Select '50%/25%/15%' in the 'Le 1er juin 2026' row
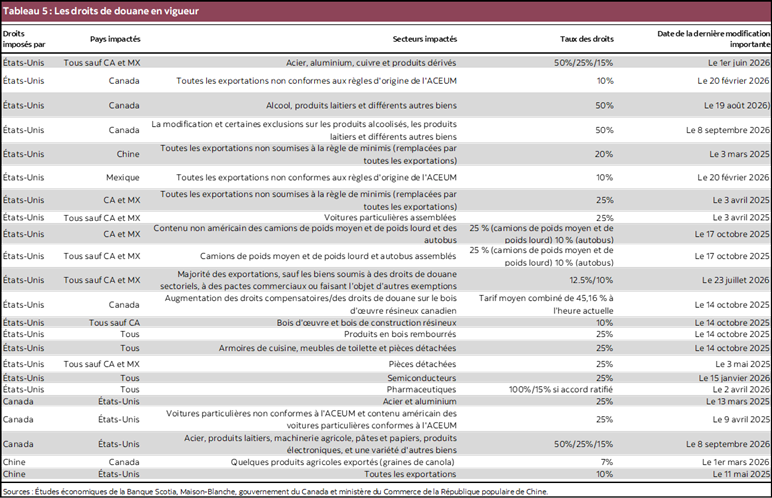Viewport: 772px width, 498px height. pos(583,63)
